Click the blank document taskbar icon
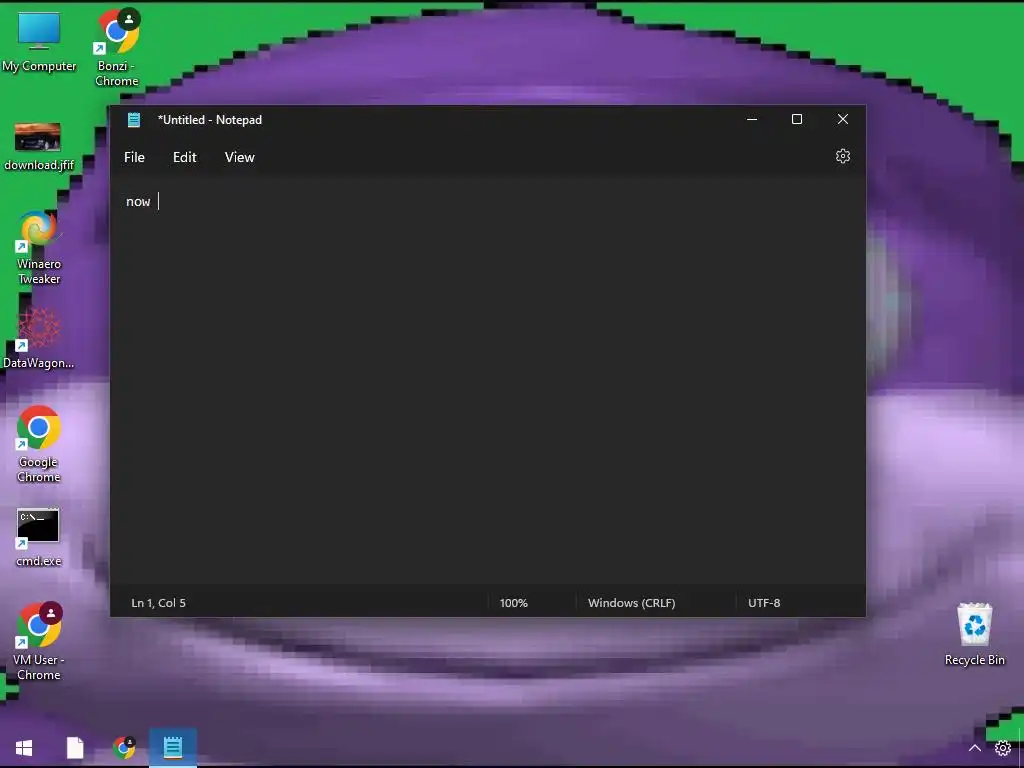The width and height of the screenshot is (1024, 768). 75,748
